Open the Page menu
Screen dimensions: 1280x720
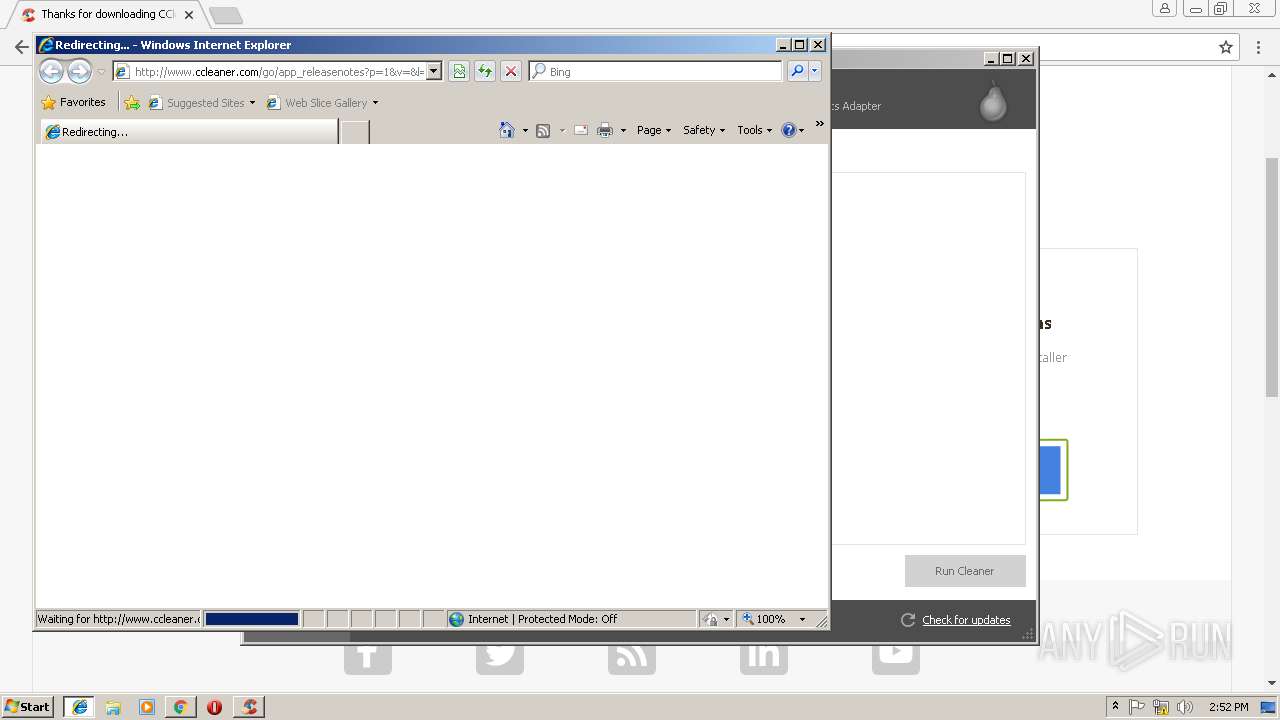(x=654, y=130)
